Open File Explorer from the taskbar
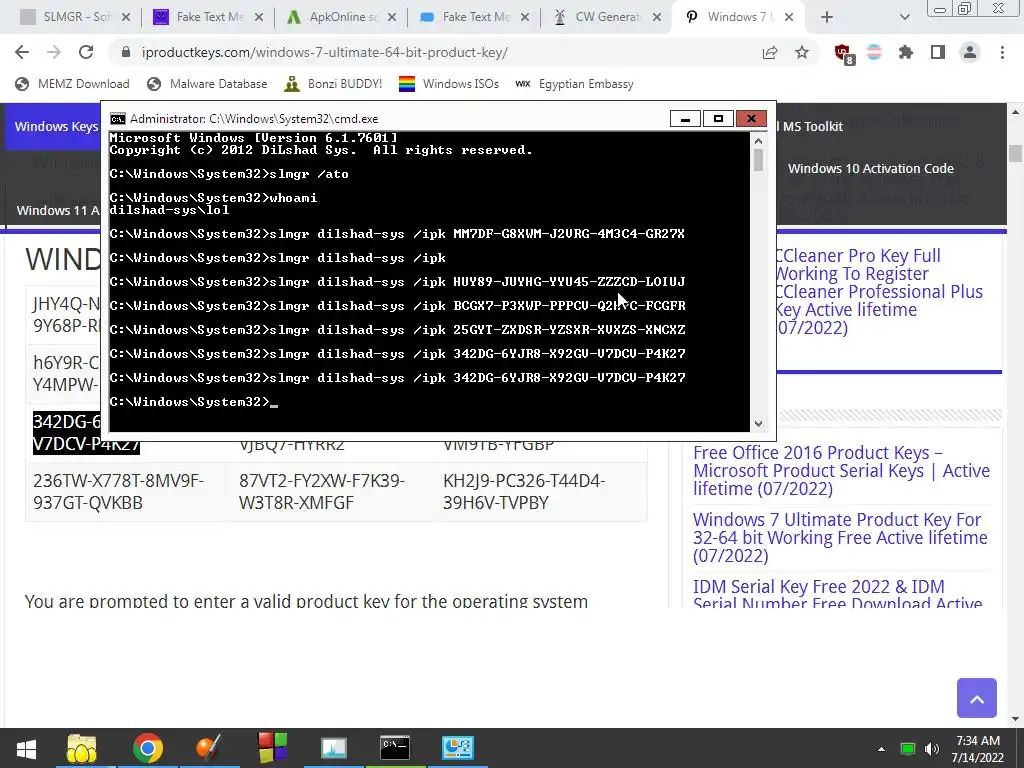 pos(82,748)
